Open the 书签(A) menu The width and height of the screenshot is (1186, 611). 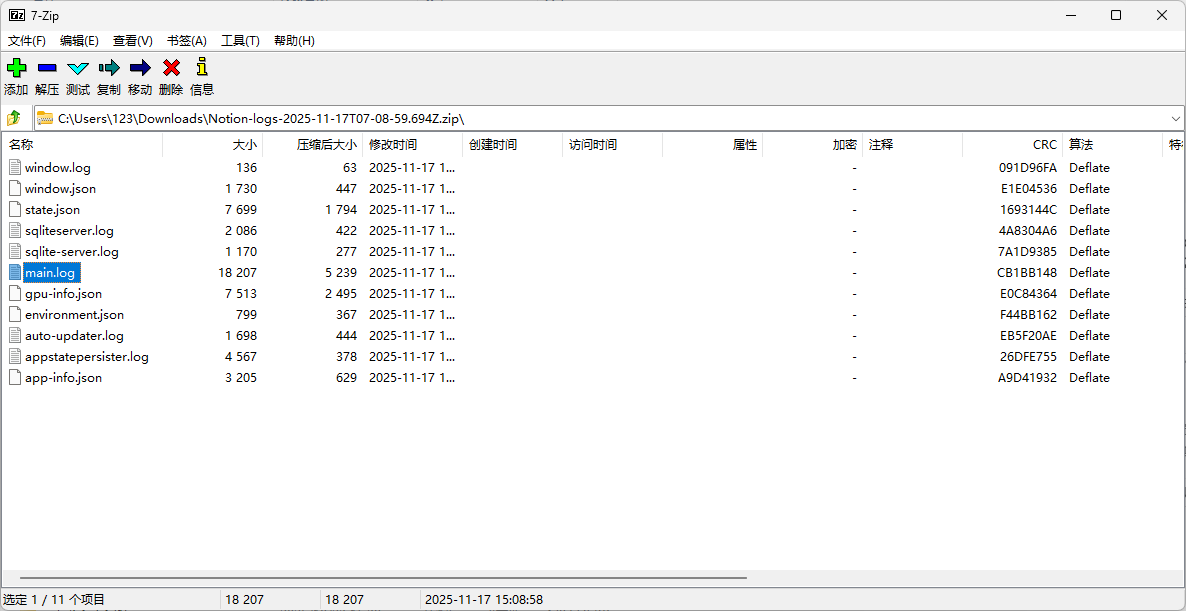[187, 41]
